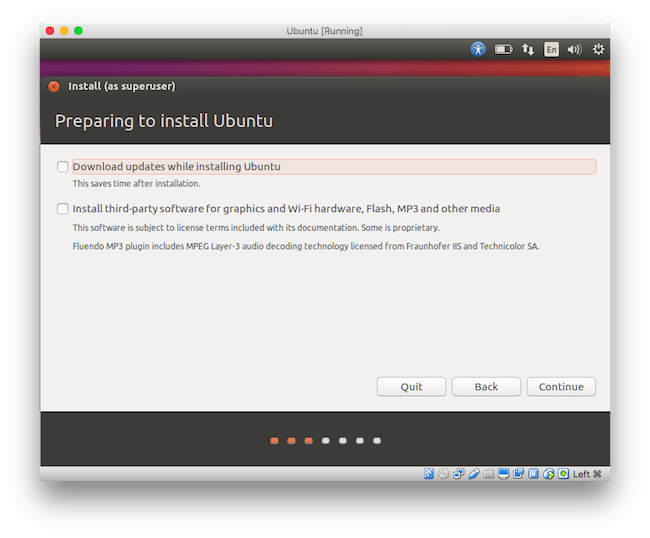Click the VirtualBox network adapters icon
The image size is (650, 538).
(458, 473)
